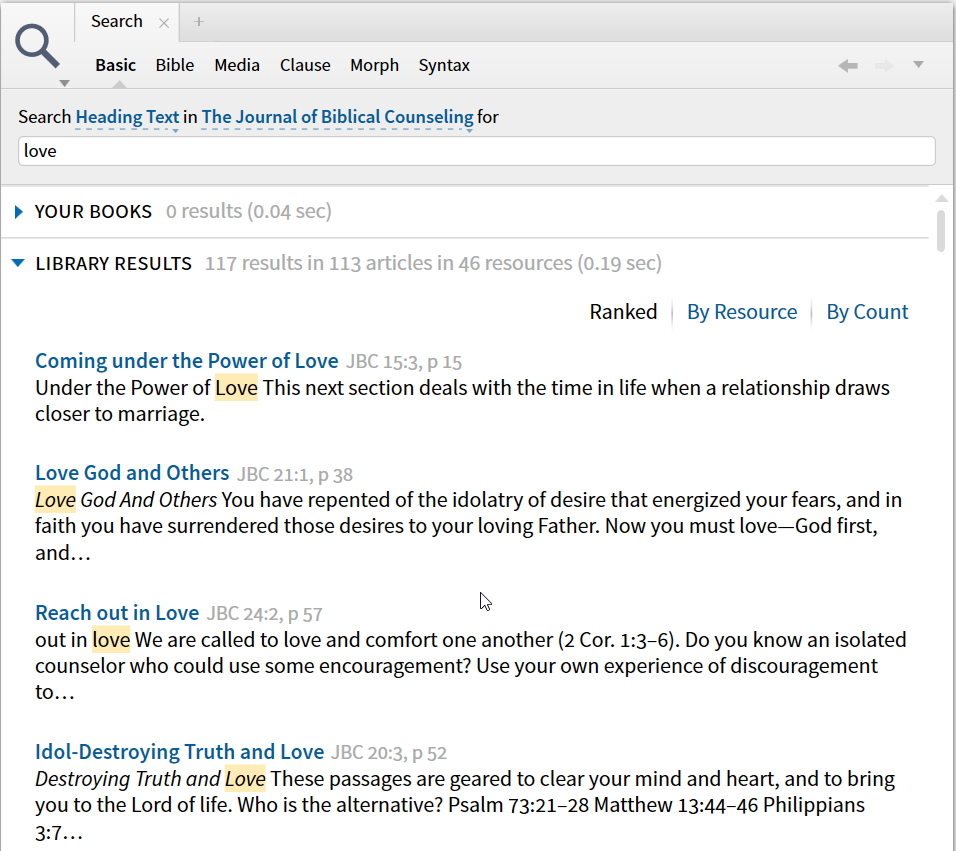956x851 pixels.
Task: Click the 'JBC 15:3, p 15' reference
Action: point(404,362)
